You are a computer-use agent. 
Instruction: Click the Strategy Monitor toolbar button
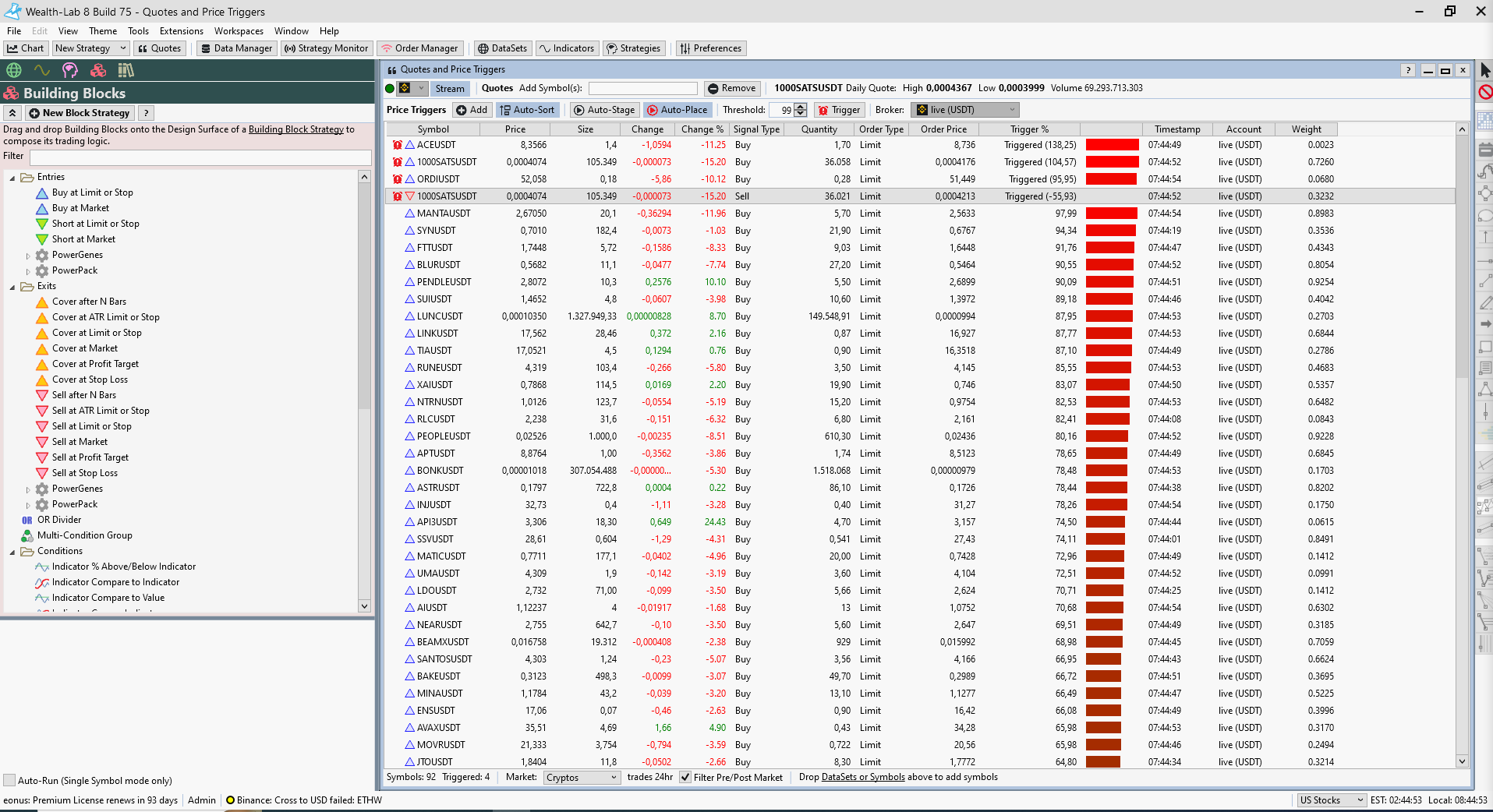[326, 48]
